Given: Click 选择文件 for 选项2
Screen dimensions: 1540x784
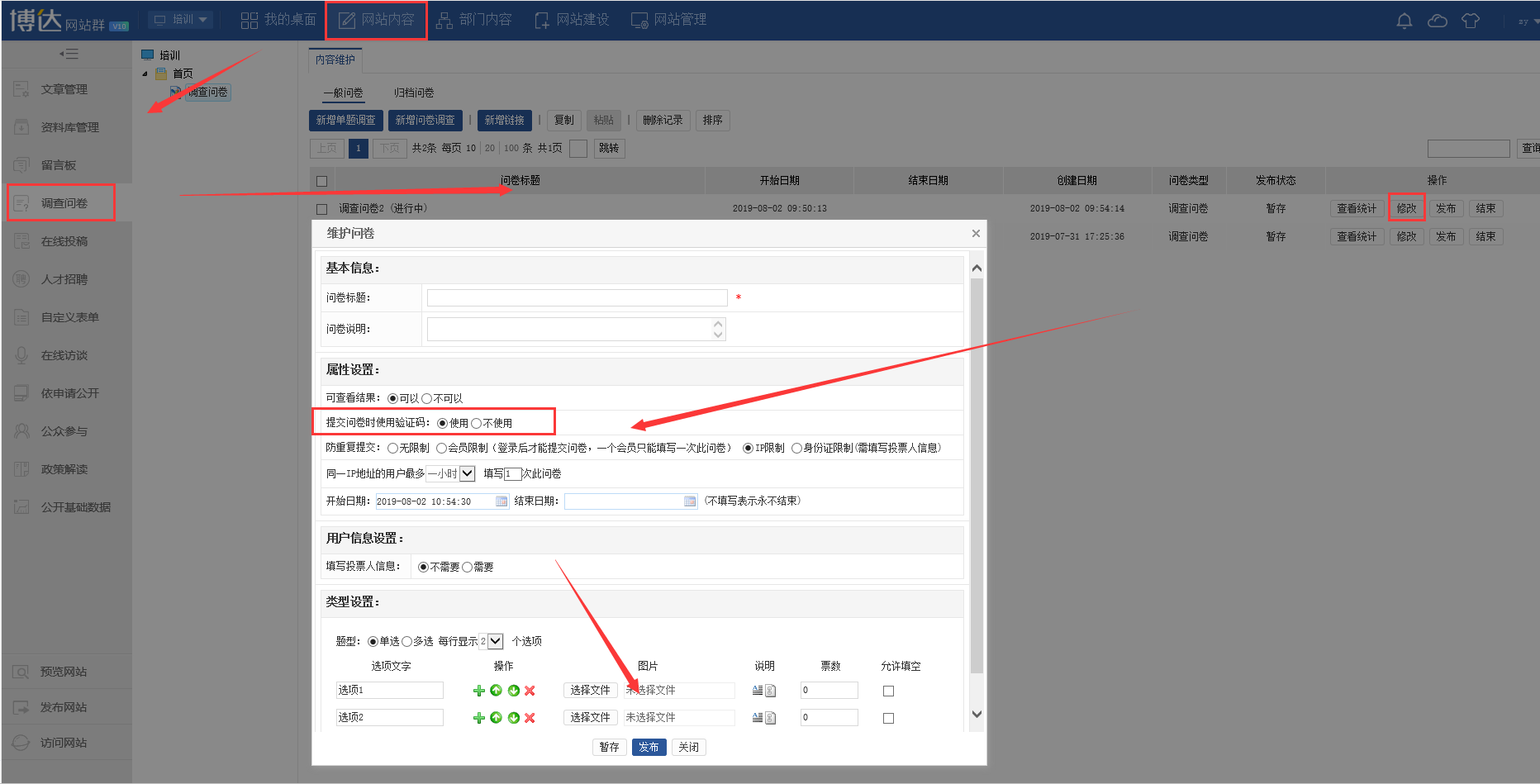Looking at the screenshot, I should pyautogui.click(x=590, y=717).
